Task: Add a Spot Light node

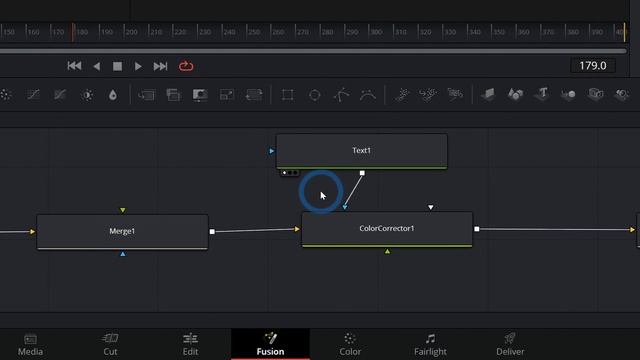Action: 622,95
